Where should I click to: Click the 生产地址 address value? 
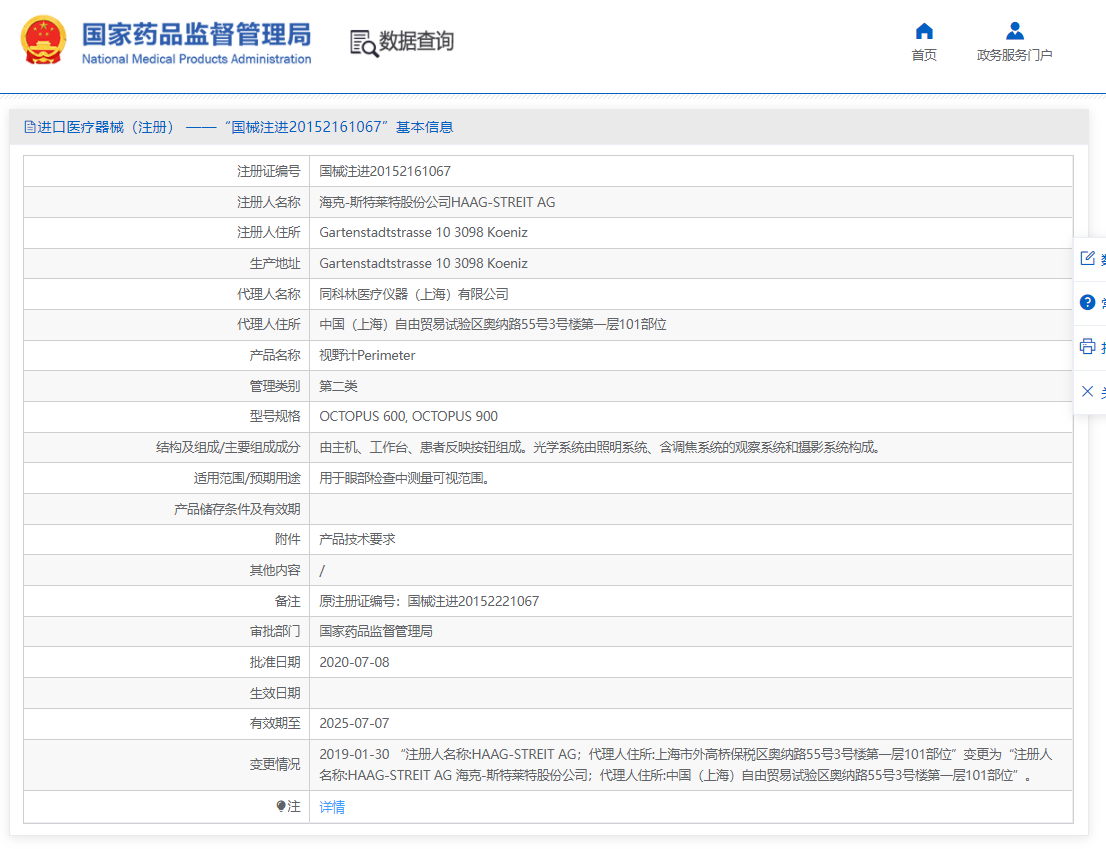tap(423, 264)
